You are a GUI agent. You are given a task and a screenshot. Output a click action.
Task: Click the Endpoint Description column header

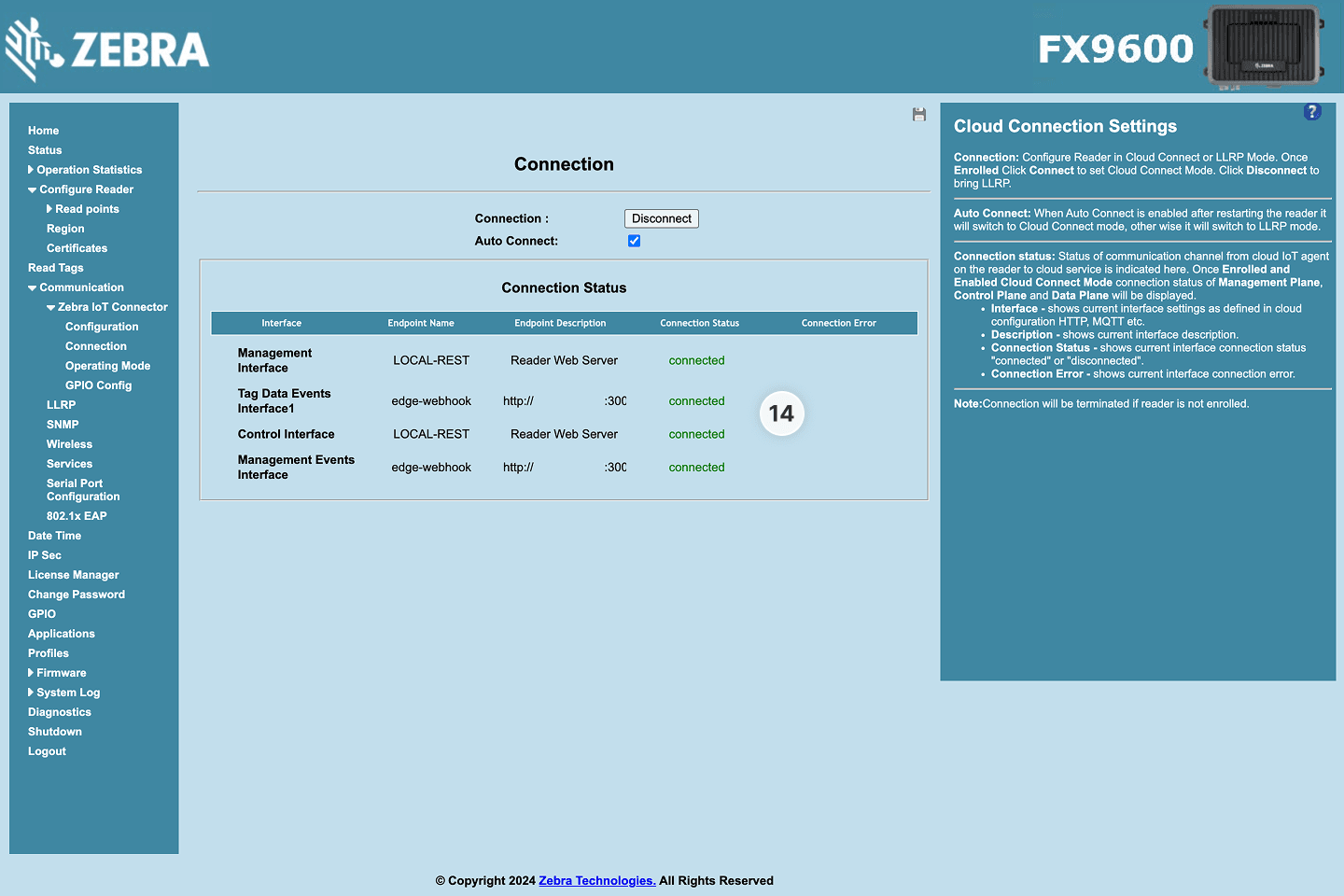560,323
